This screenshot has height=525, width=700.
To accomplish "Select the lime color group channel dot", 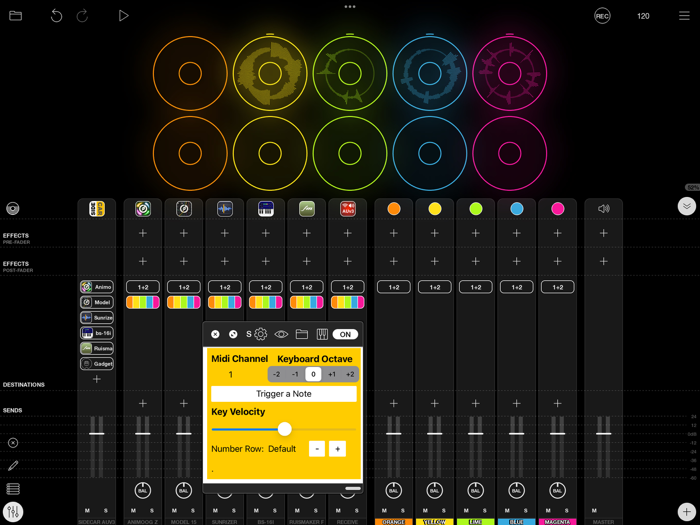I will [476, 208].
